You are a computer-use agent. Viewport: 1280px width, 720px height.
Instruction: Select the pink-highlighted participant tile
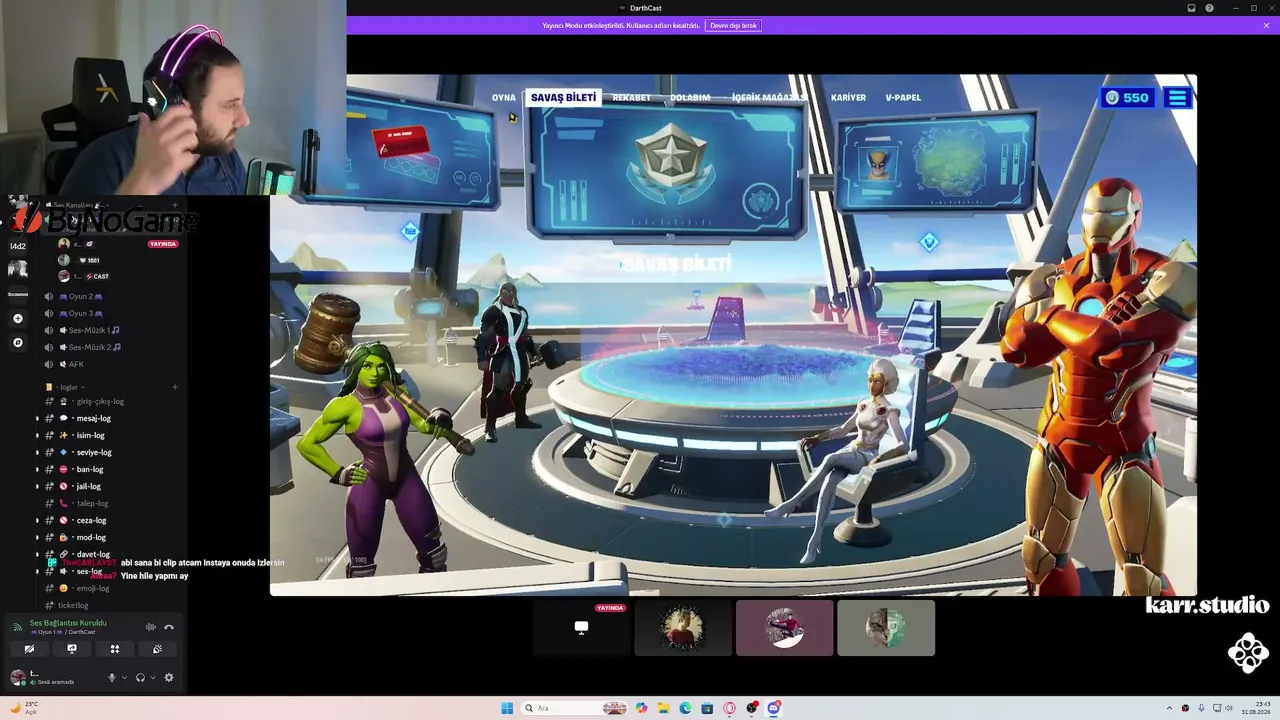click(x=784, y=628)
